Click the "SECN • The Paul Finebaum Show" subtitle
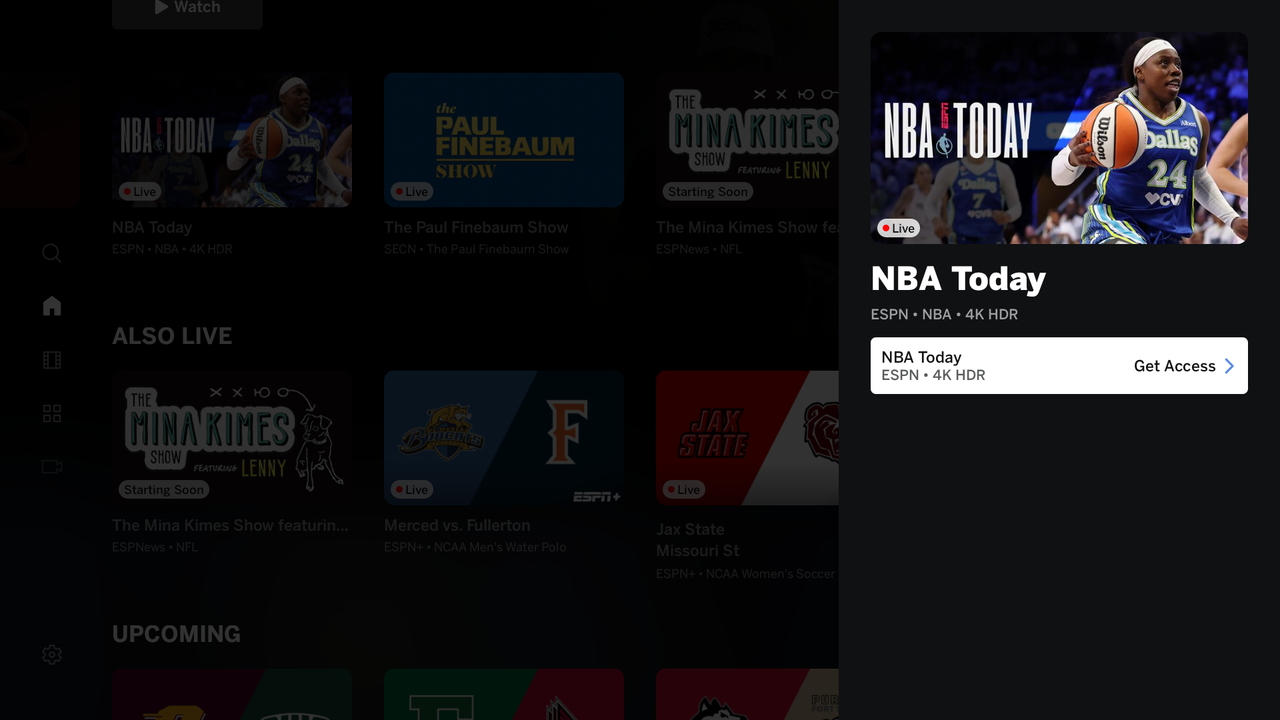Image resolution: width=1280 pixels, height=720 pixels. tap(476, 249)
